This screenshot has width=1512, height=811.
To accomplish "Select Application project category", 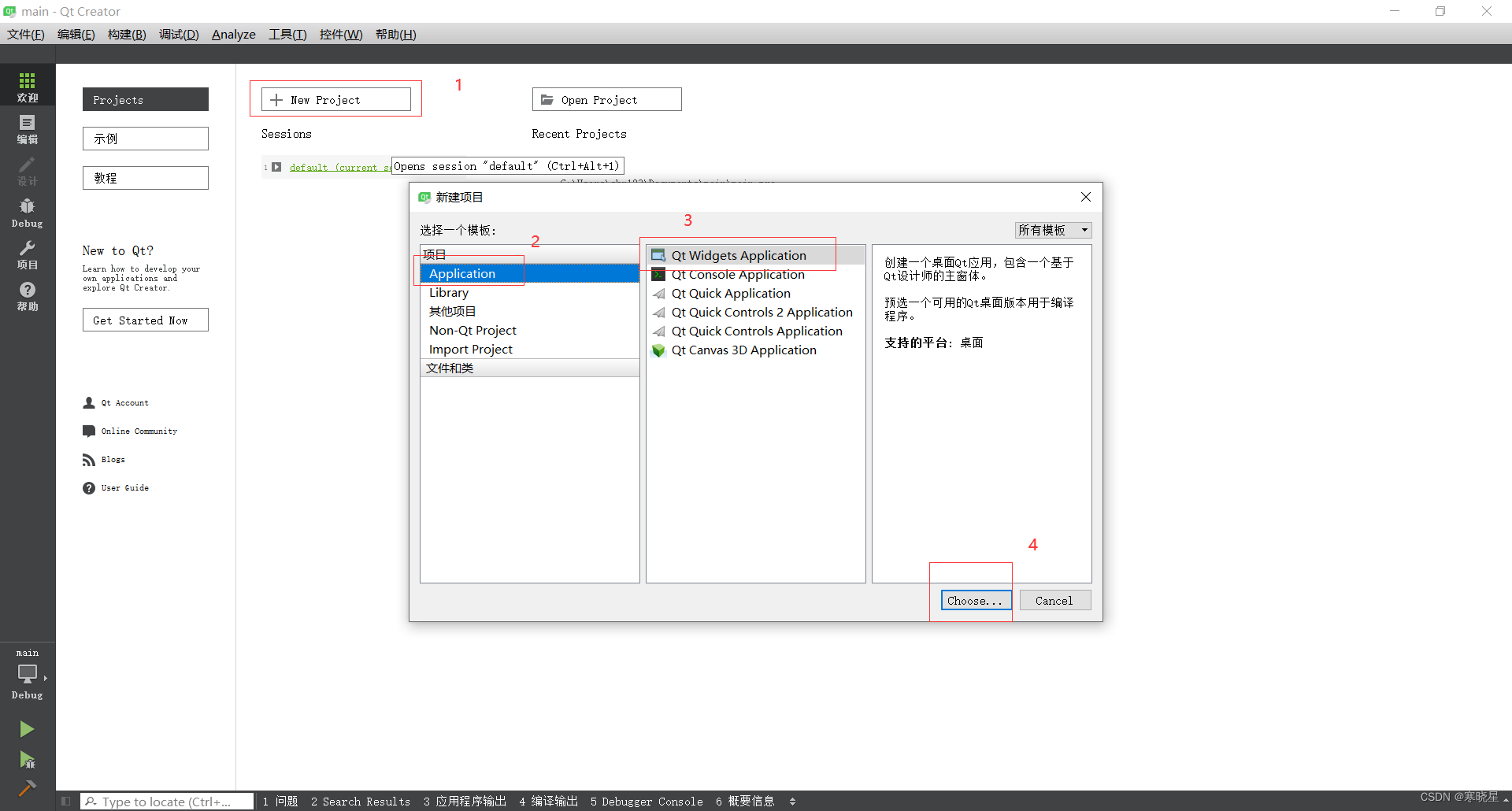I will pyautogui.click(x=529, y=273).
